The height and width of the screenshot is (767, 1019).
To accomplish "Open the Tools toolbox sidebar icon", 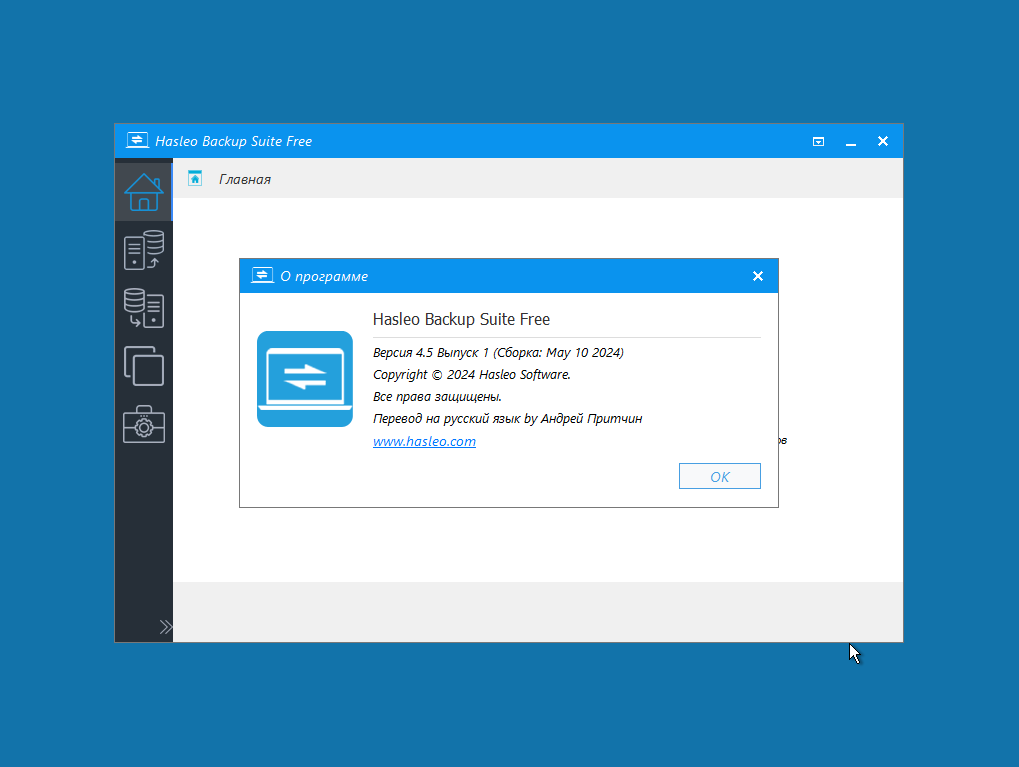I will [144, 424].
